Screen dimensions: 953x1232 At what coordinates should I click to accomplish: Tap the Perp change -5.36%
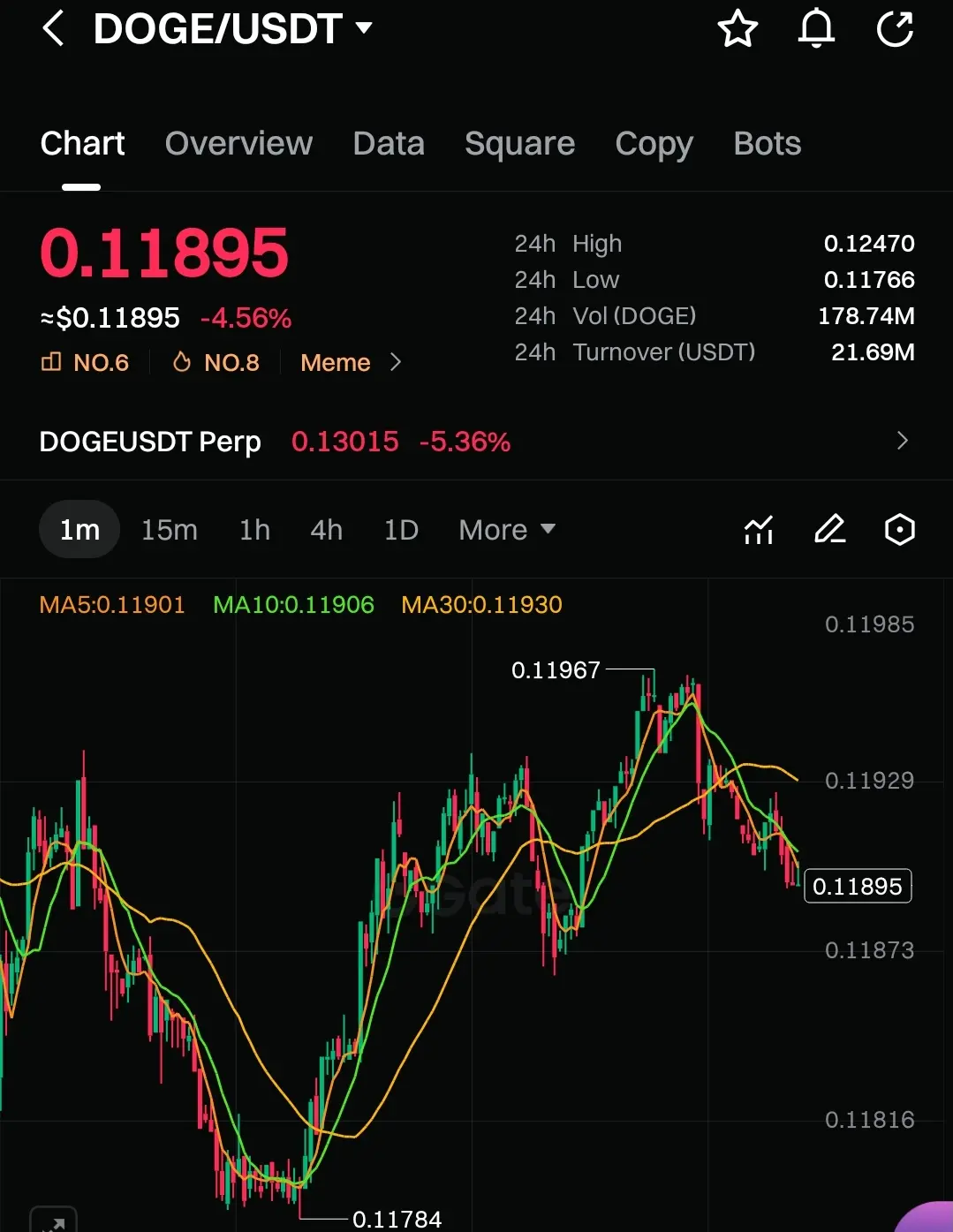click(x=465, y=442)
